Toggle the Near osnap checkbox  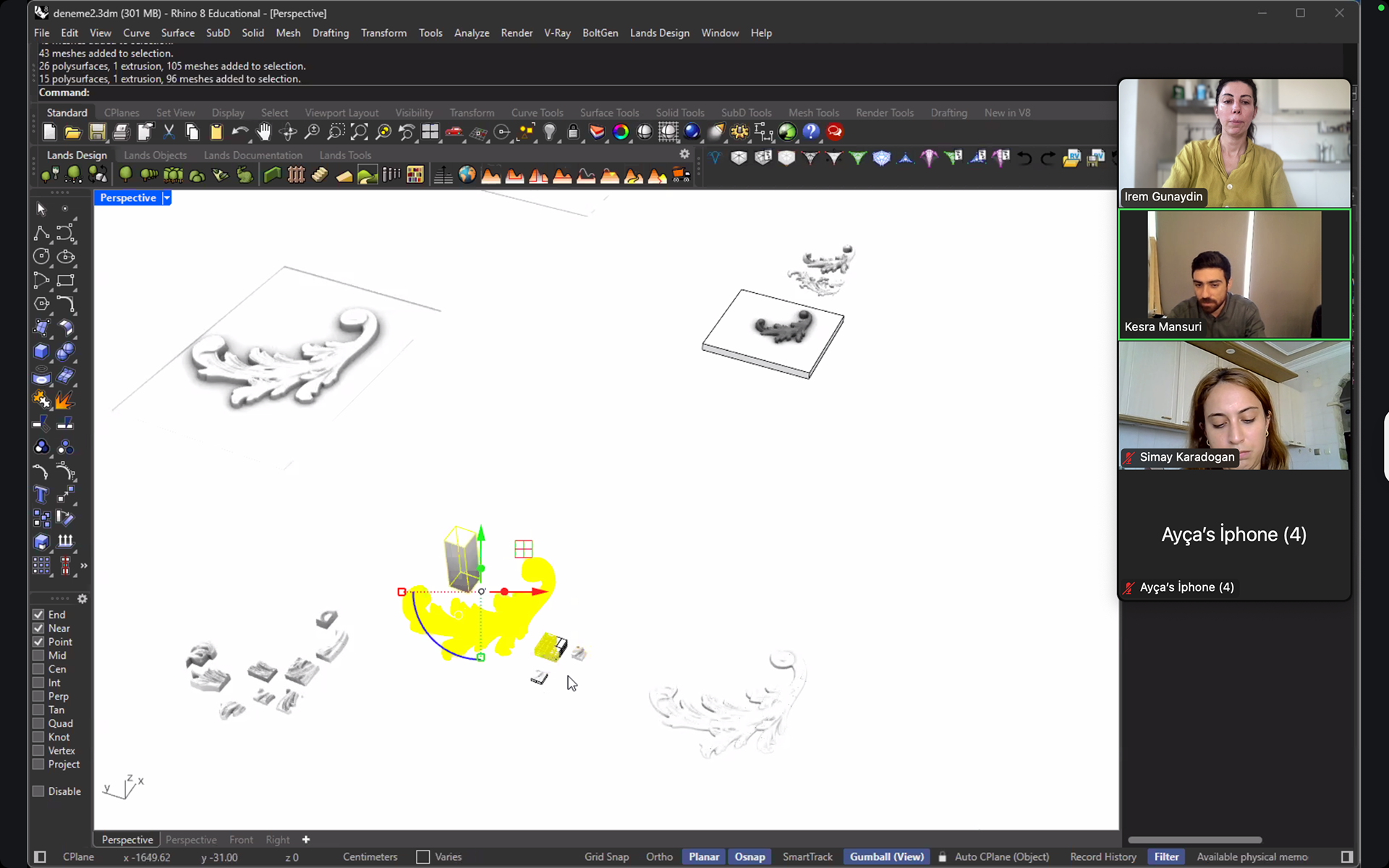point(38,628)
